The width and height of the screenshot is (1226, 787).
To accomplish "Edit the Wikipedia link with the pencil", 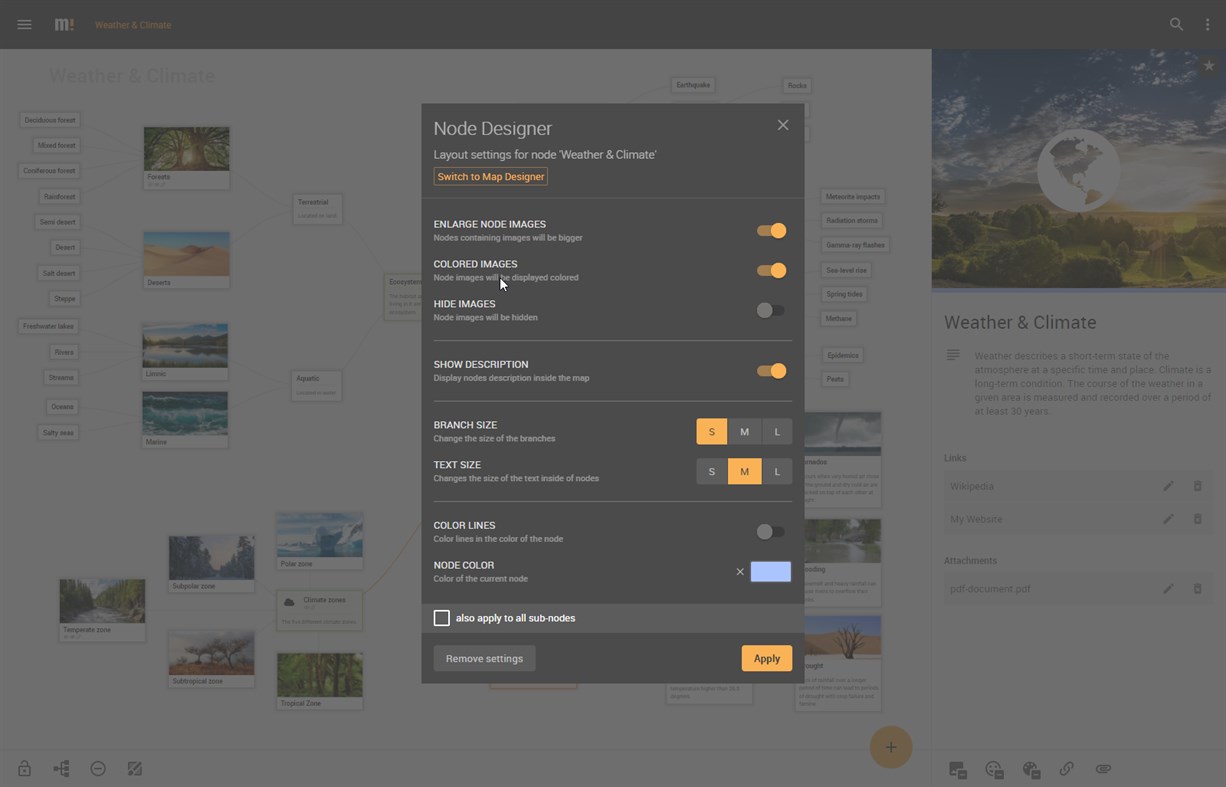I will [1168, 486].
